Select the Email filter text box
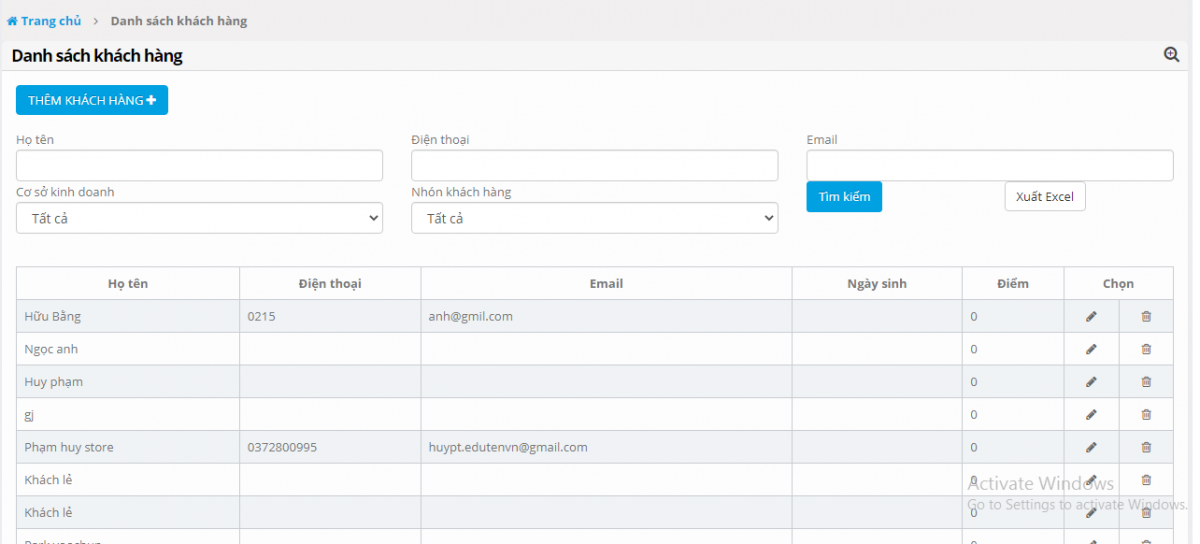 [x=989, y=166]
